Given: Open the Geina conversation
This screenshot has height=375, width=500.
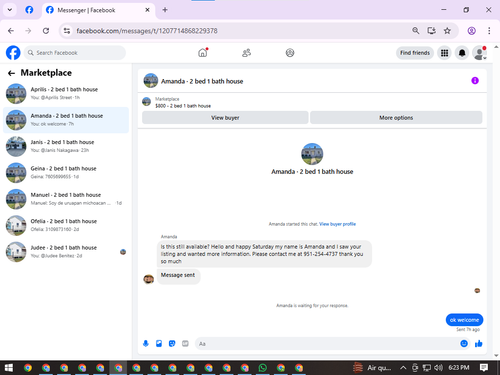Looking at the screenshot, I should (x=66, y=173).
